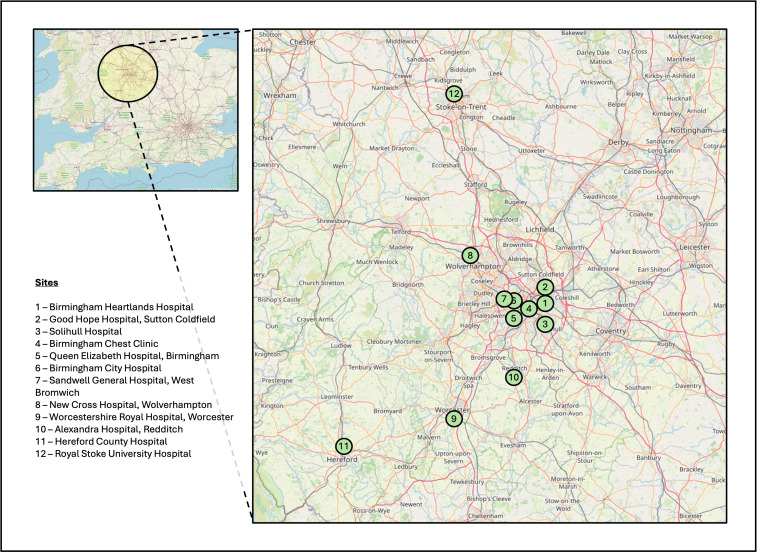Image resolution: width=757 pixels, height=552 pixels.
Task: Click marker 10 near Redditch
Action: (513, 378)
